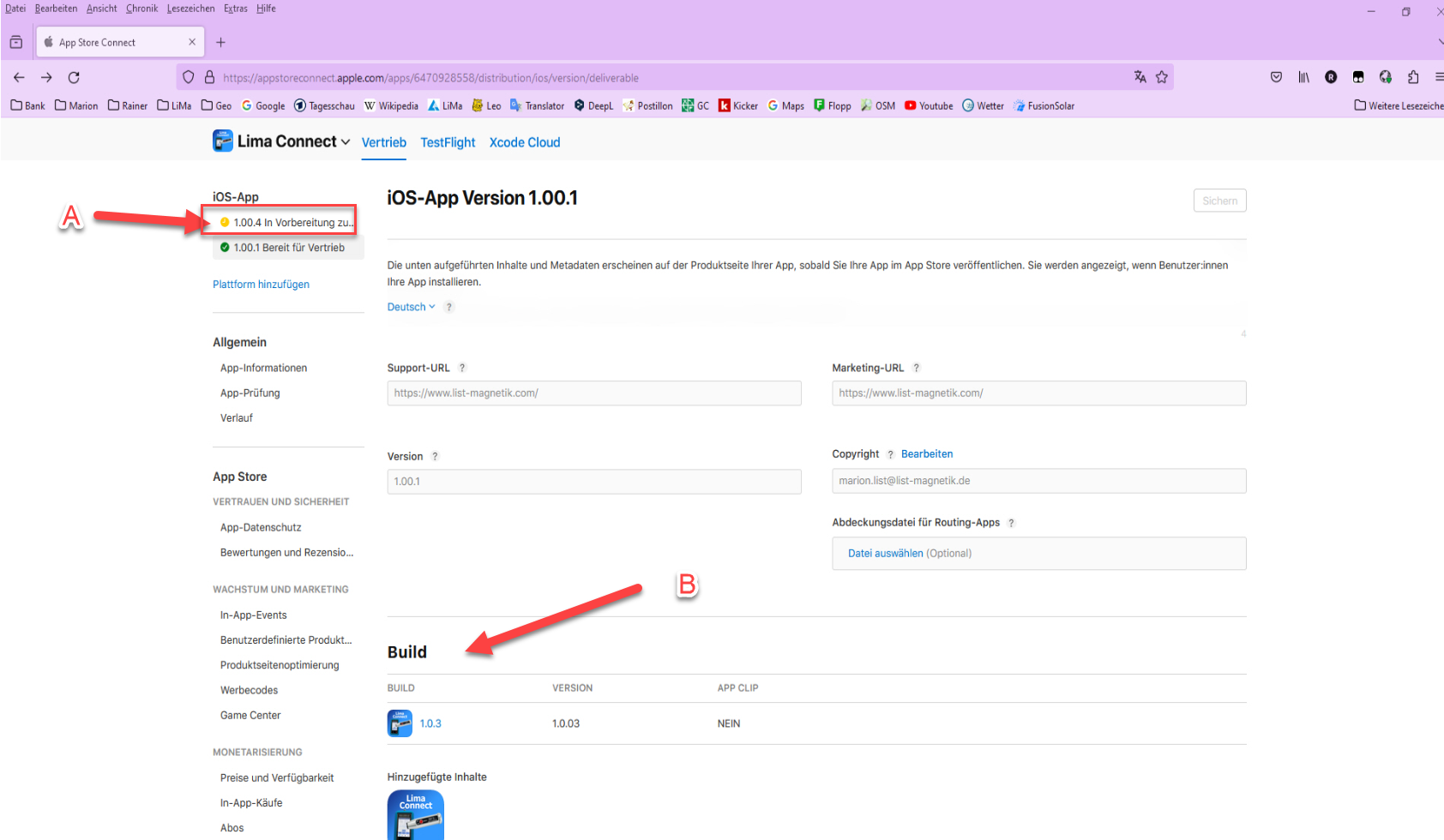Click into the Marketing-URL field
Image resolution: width=1444 pixels, height=840 pixels.
[x=1039, y=393]
